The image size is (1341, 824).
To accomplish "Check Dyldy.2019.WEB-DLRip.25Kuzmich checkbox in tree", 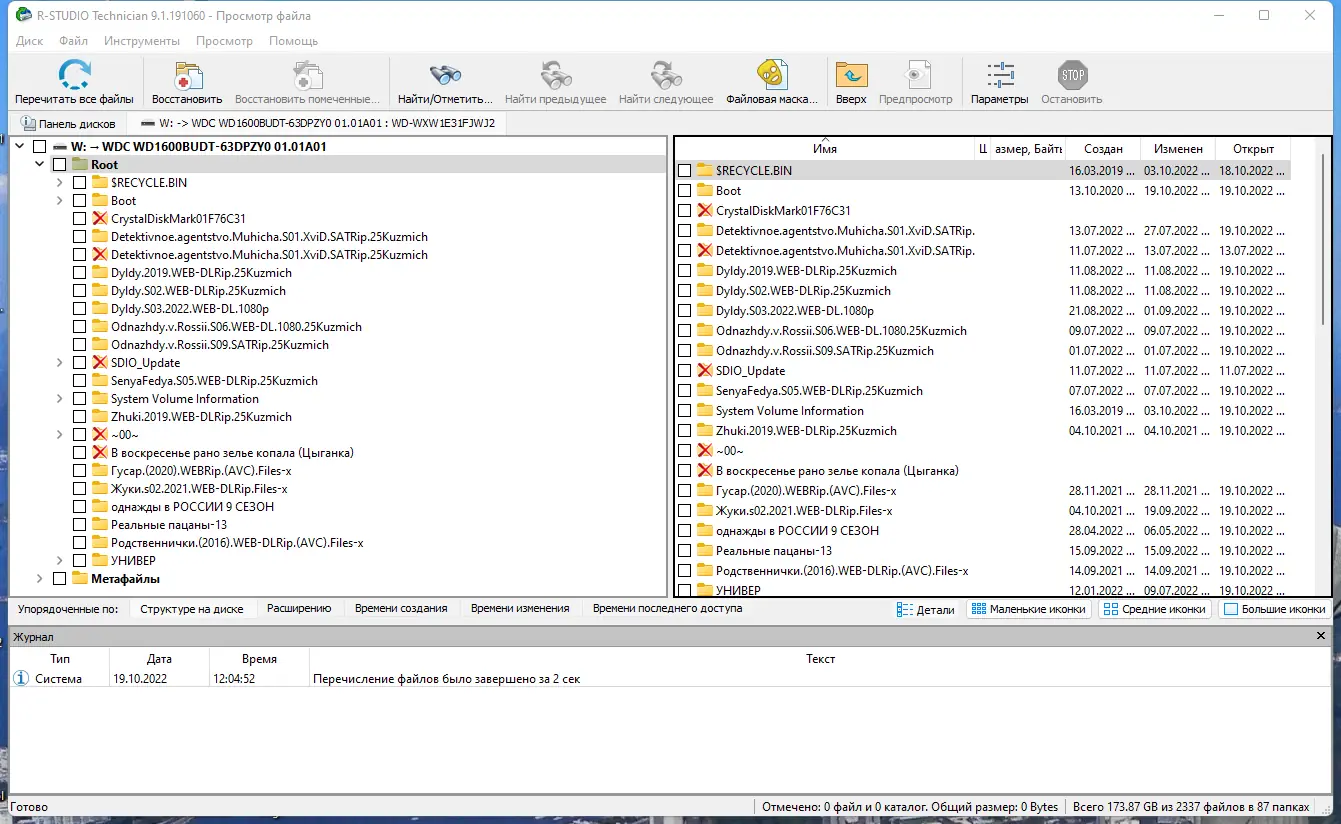I will point(79,273).
